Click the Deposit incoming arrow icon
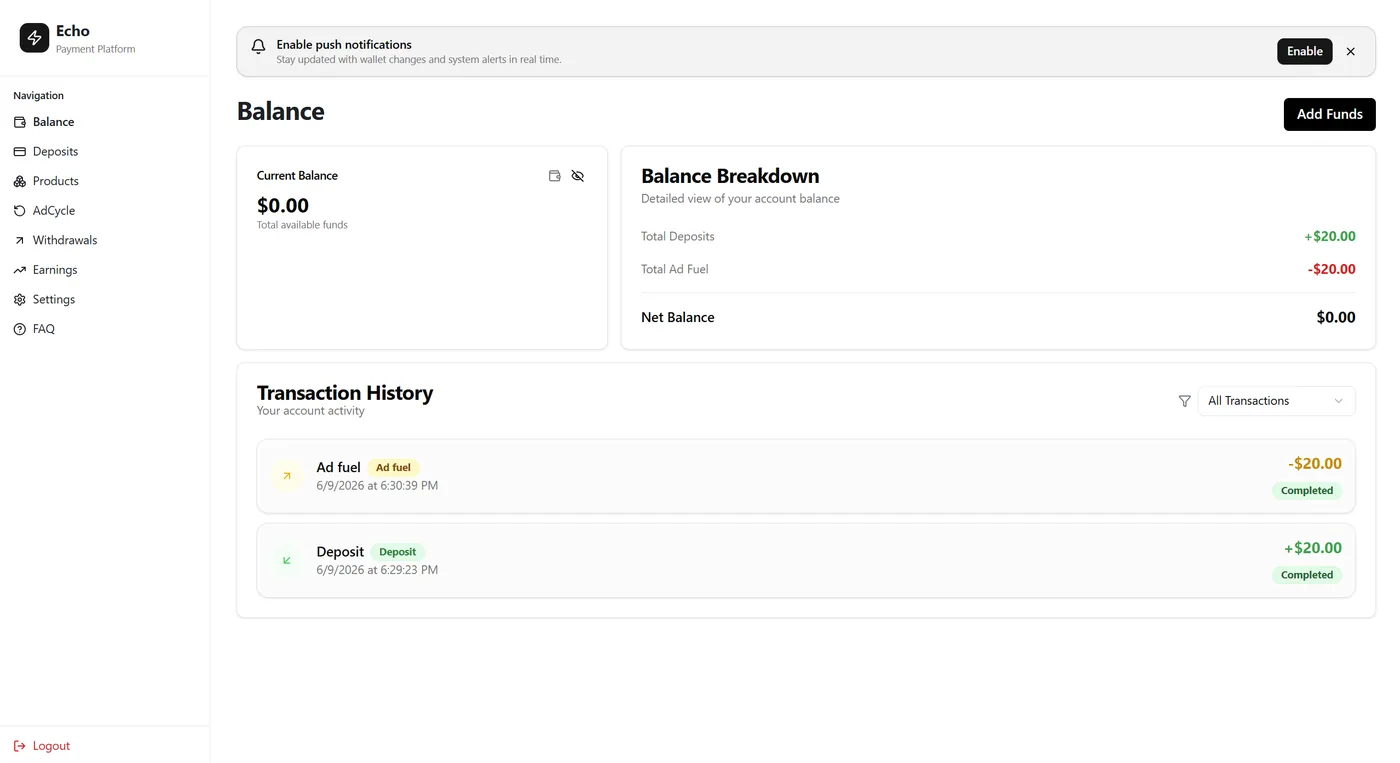This screenshot has height=763, width=1400. tap(287, 560)
